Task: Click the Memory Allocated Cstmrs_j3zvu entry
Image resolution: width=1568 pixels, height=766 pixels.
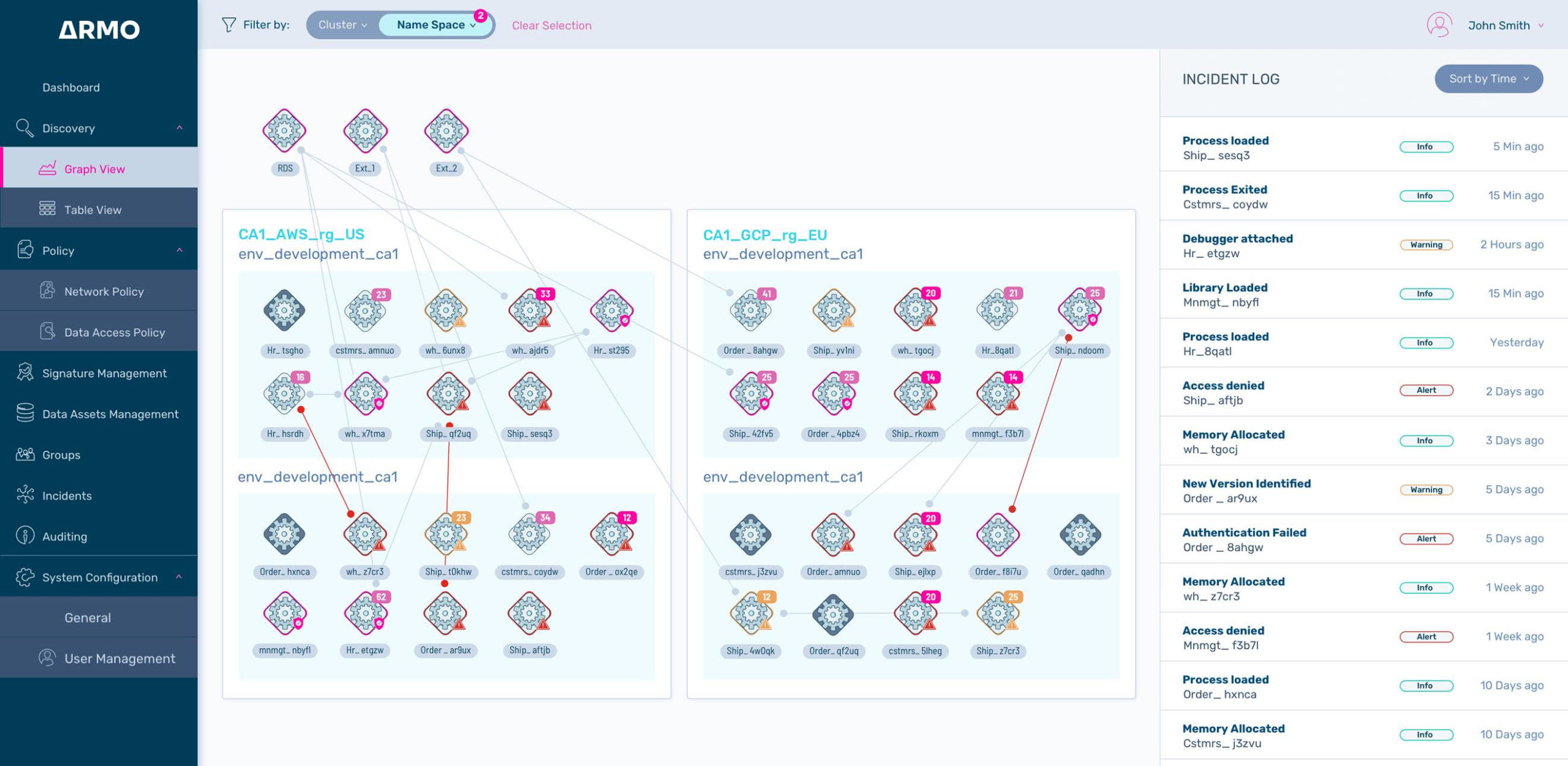Action: point(1363,735)
